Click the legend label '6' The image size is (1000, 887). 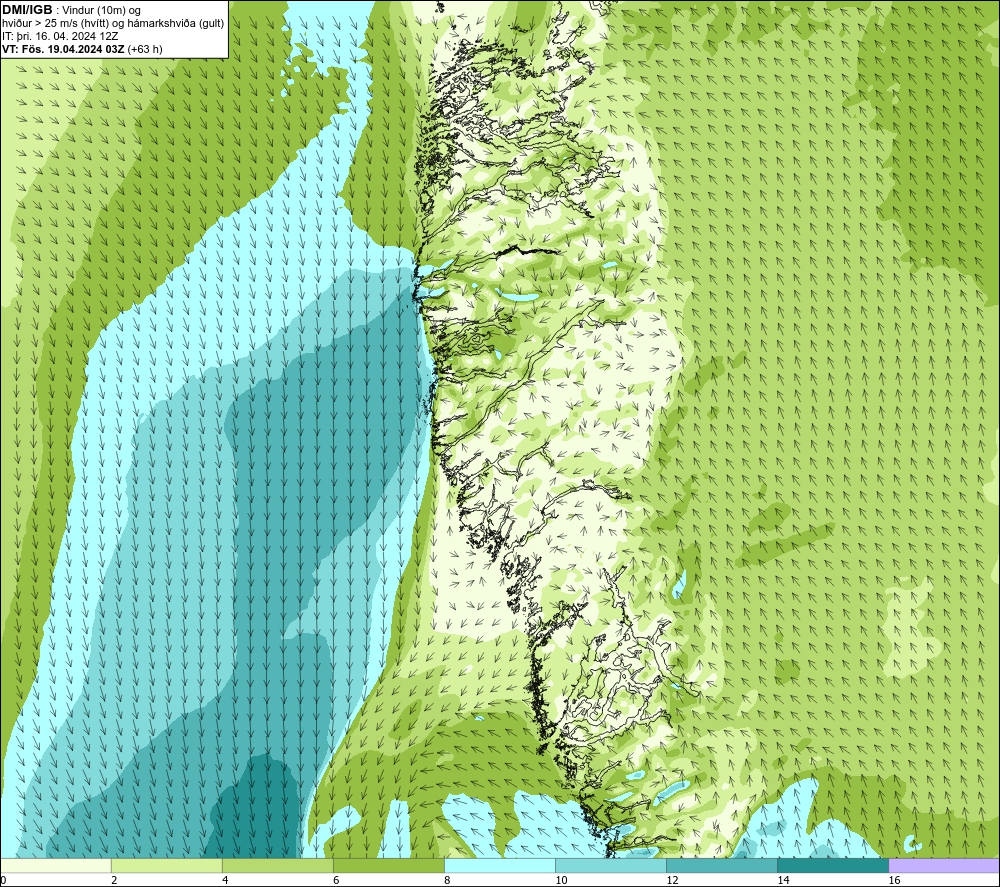tap(336, 881)
